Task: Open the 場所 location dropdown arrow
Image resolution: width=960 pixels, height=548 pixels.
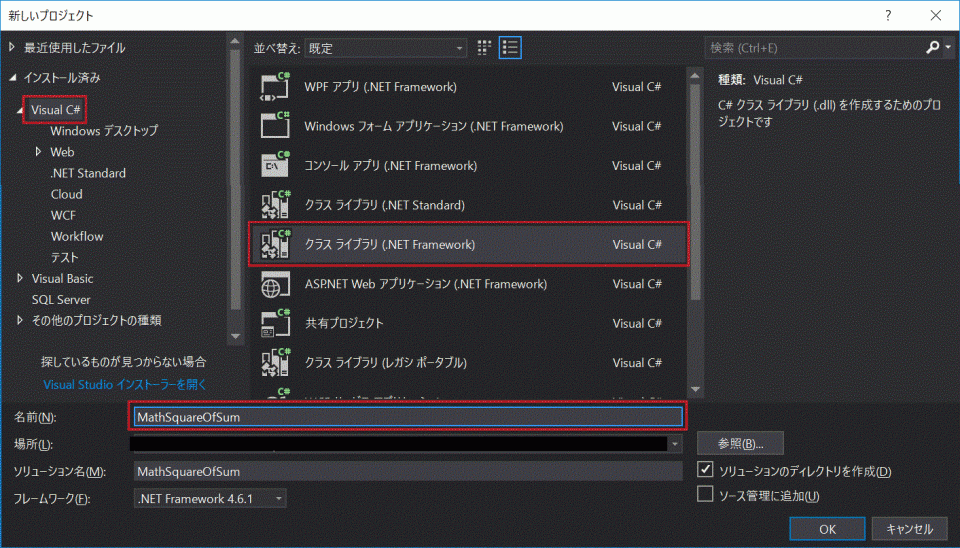Action: coord(675,444)
